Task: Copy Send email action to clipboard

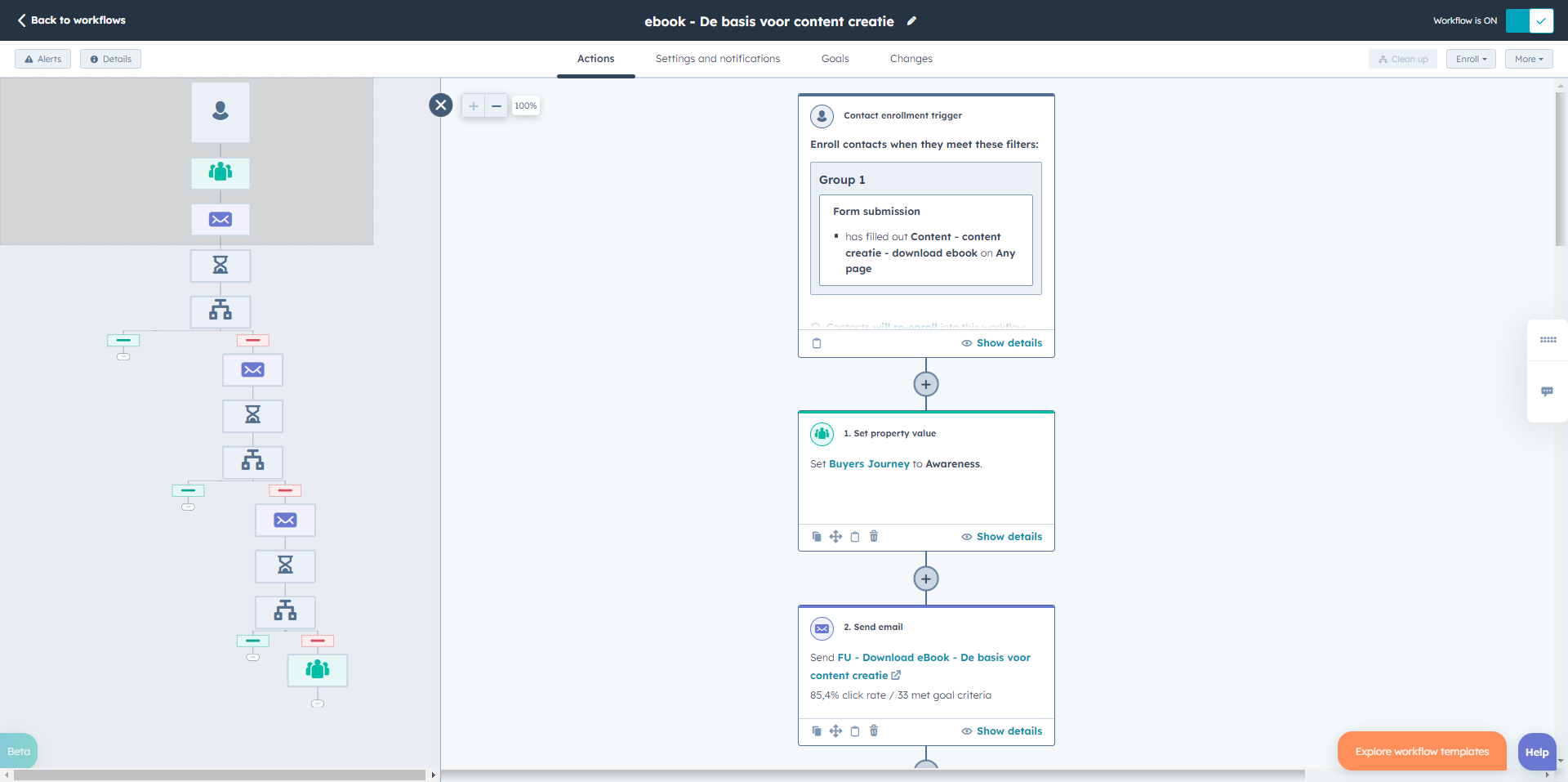Action: click(x=855, y=731)
